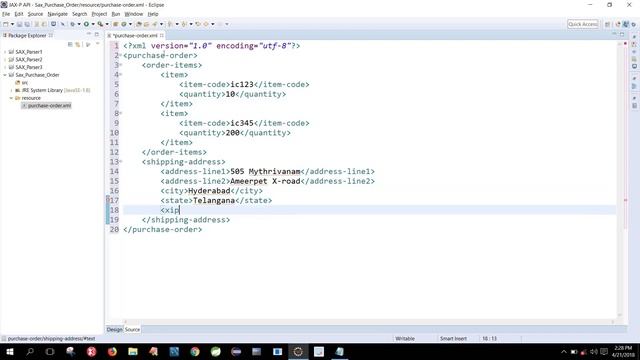Click the error marker beside line 17
This screenshot has width=640, height=360.
108,200
